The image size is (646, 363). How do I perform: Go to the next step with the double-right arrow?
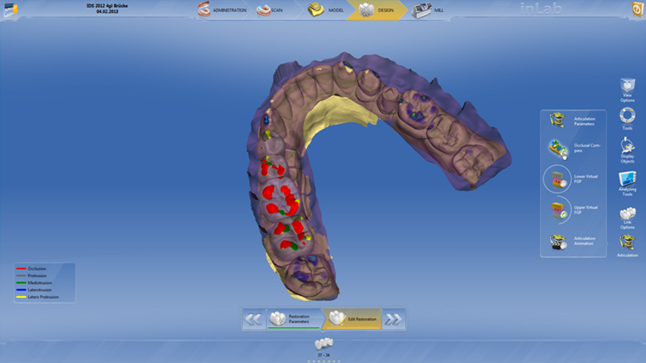(x=393, y=319)
